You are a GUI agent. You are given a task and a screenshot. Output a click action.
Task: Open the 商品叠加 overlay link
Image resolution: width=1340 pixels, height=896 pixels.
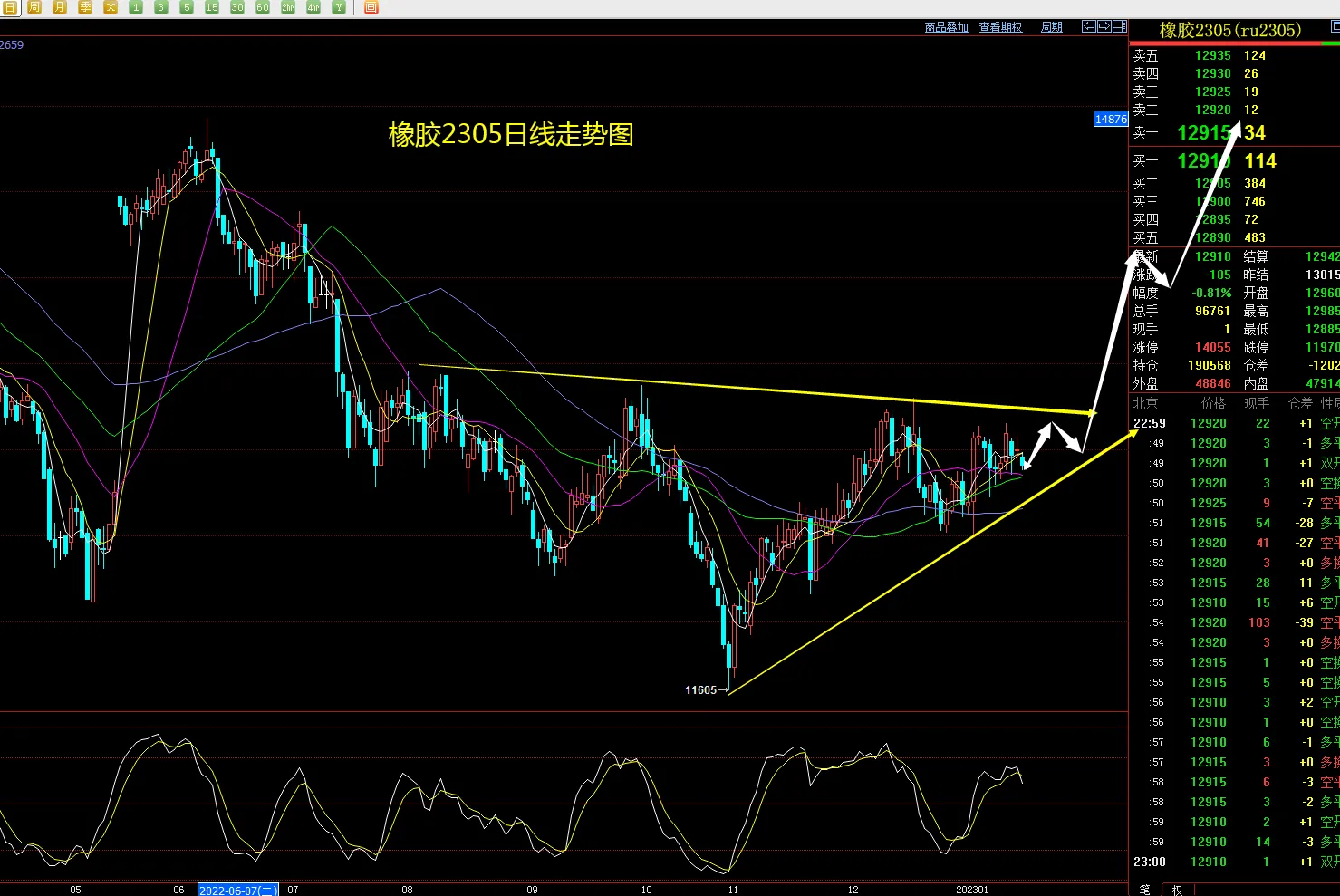pyautogui.click(x=947, y=27)
